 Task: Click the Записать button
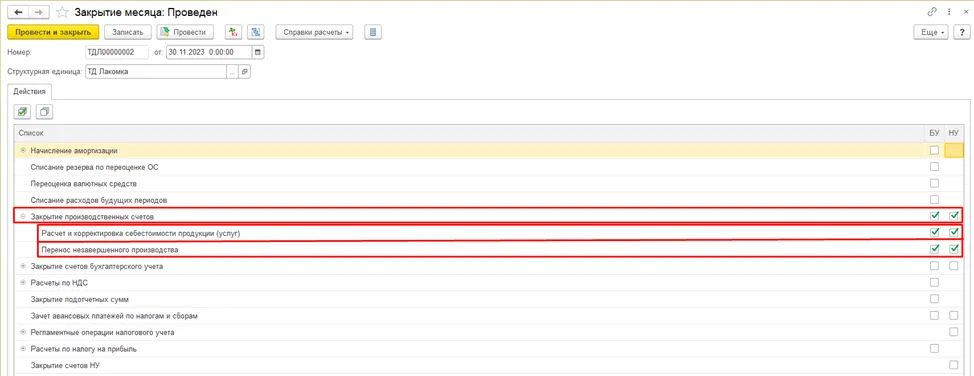tap(128, 32)
